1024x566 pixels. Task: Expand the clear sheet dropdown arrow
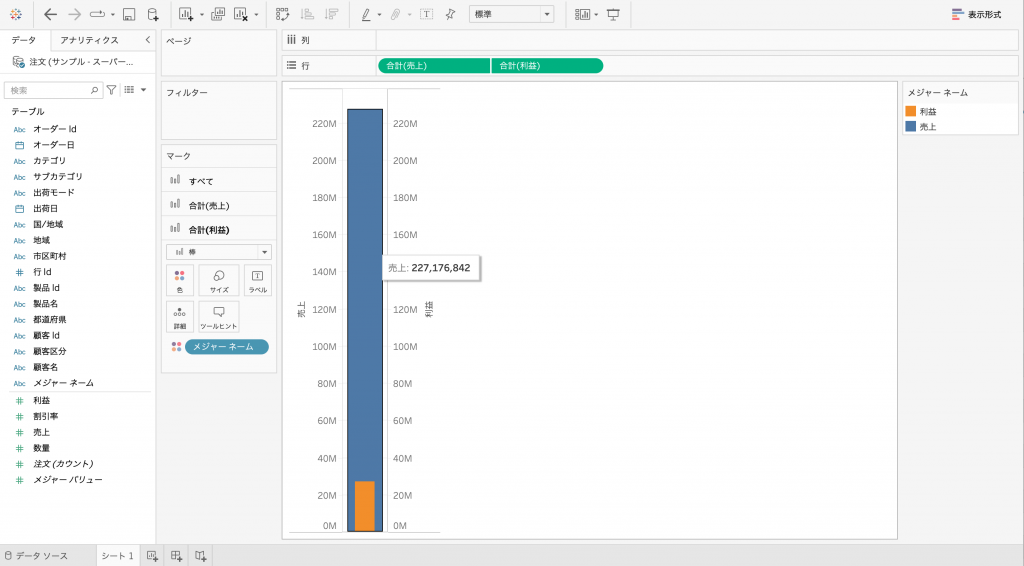tap(256, 15)
